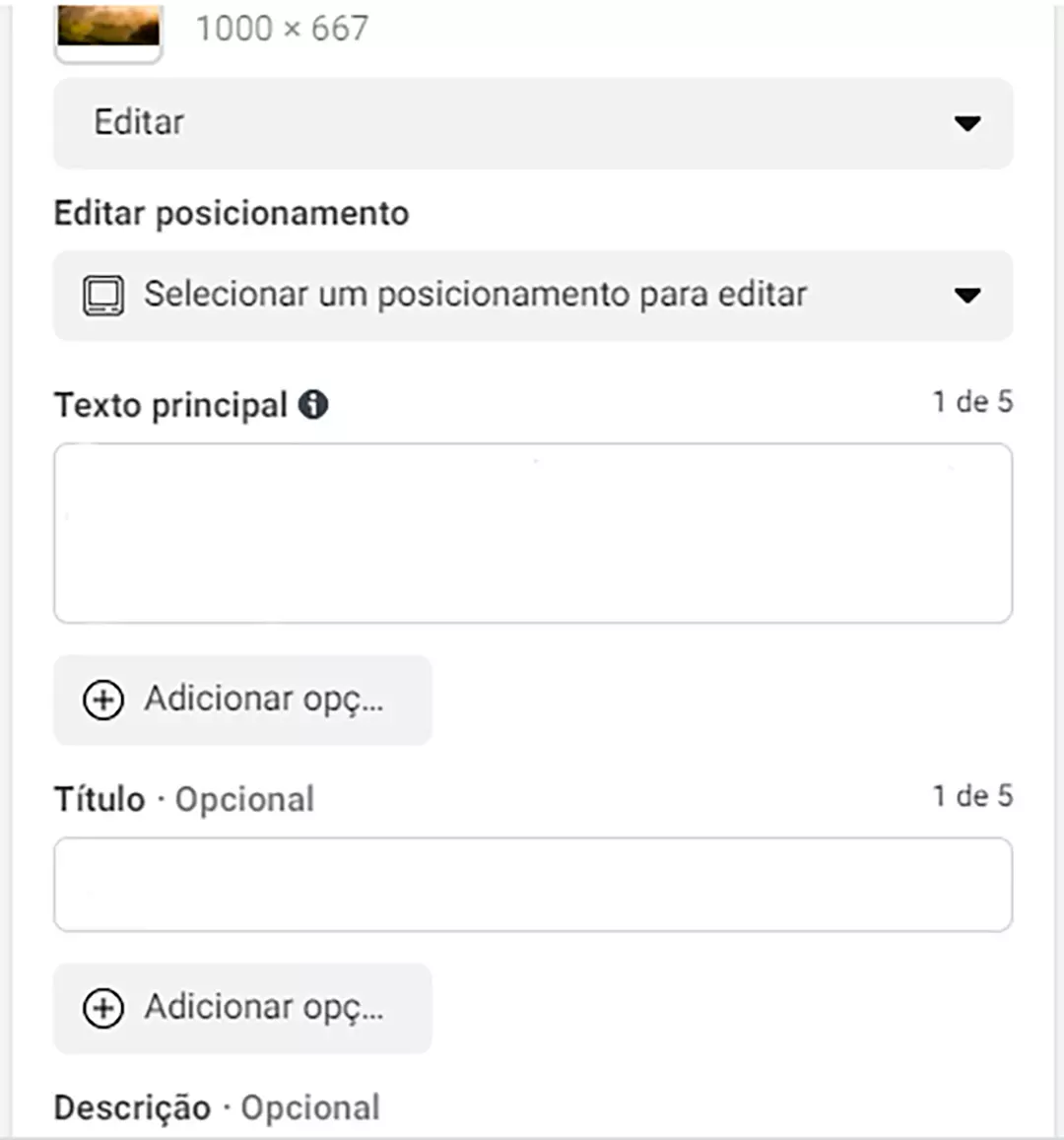Expand the Editar dropdown arrow

coord(967,123)
